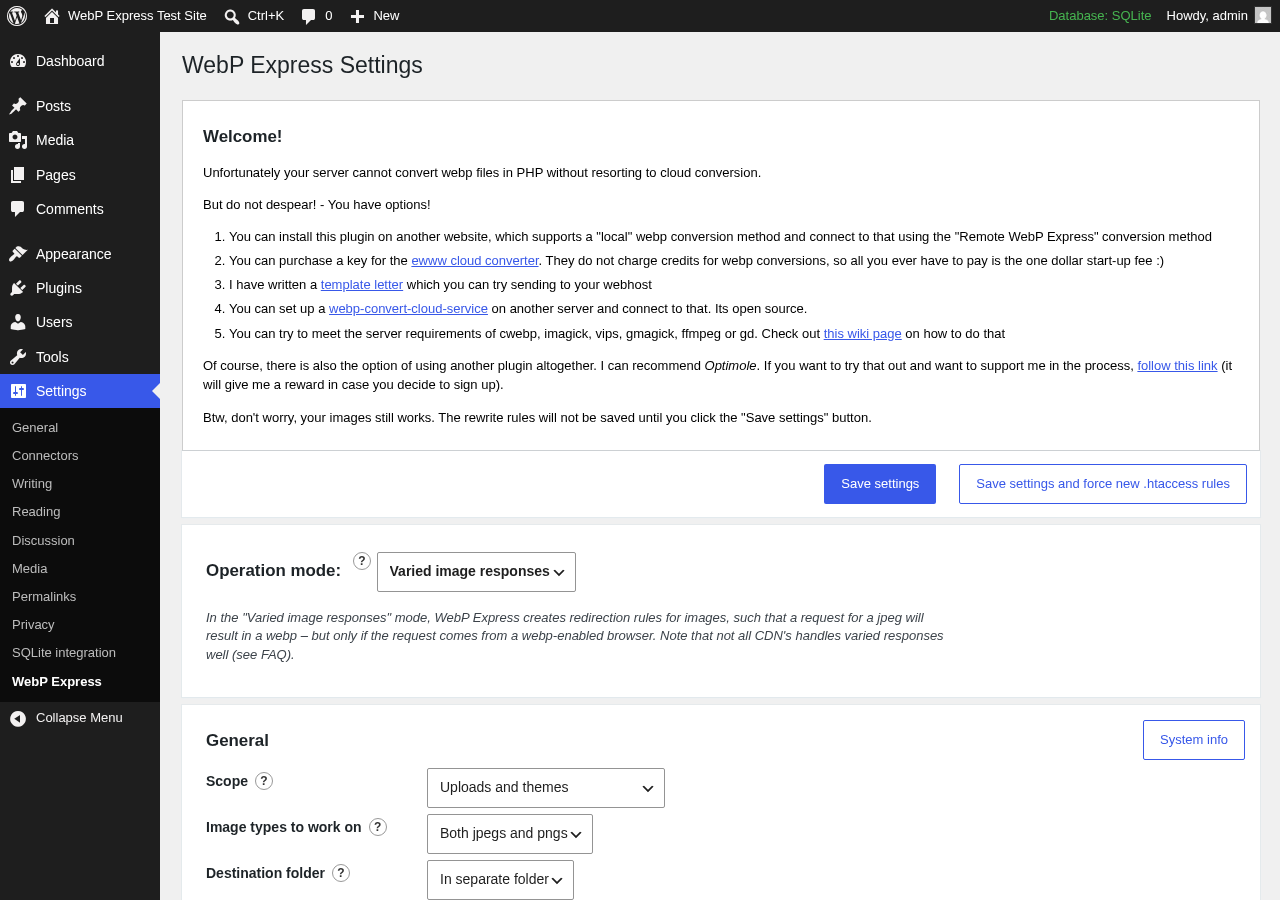Click the search magnifier icon labeled Ctrl+K

(232, 16)
